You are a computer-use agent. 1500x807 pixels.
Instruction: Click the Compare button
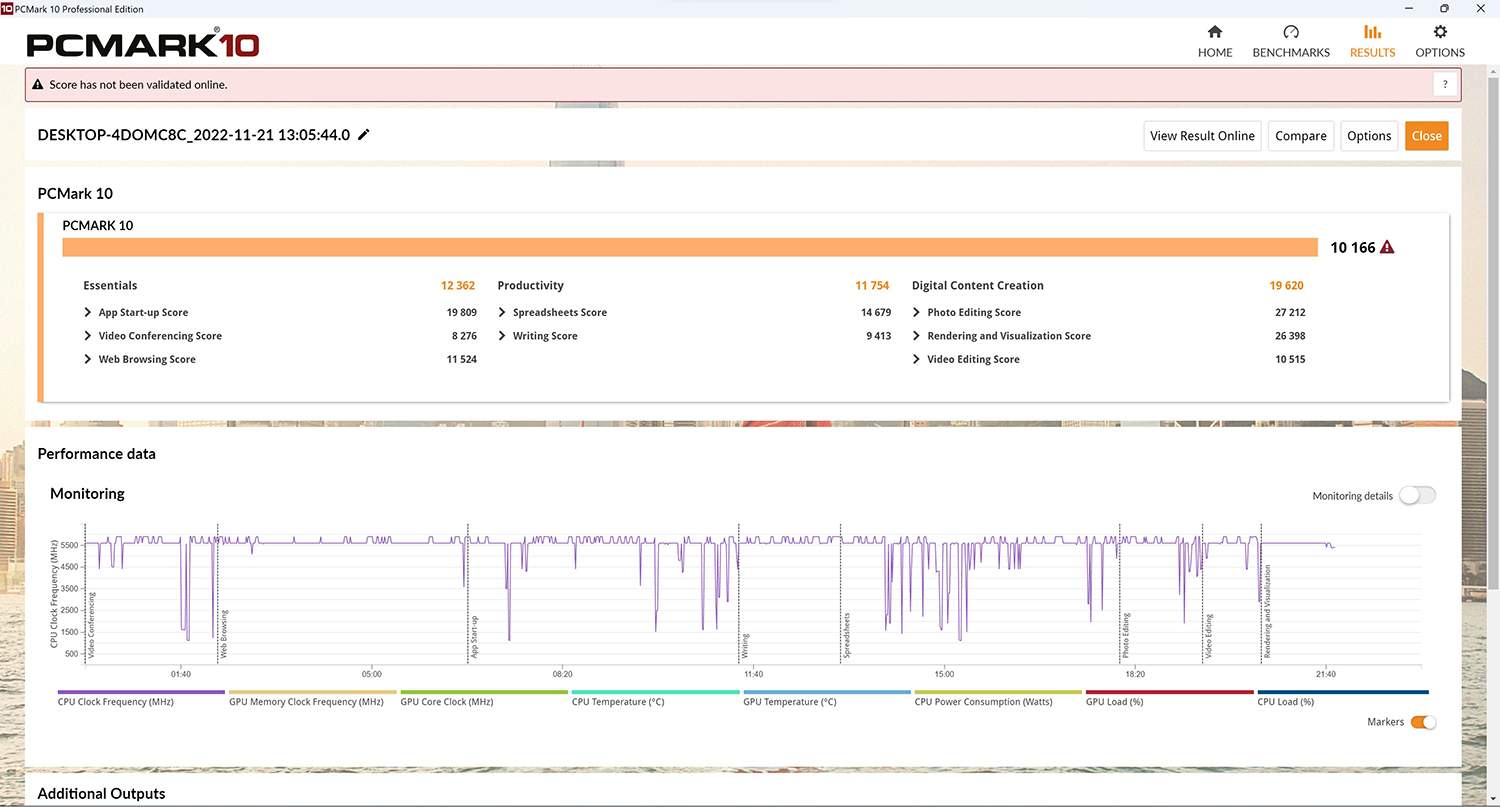[x=1301, y=136]
